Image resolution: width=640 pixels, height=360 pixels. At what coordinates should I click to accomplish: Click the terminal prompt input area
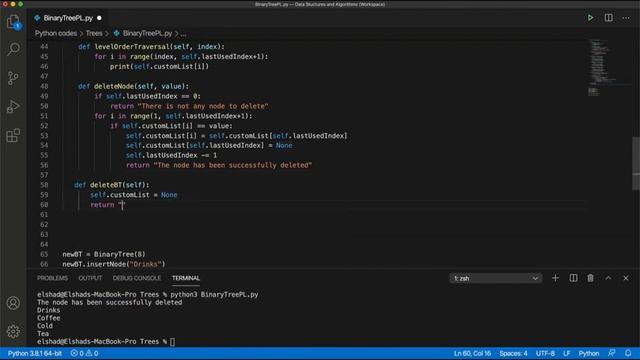[x=172, y=342]
